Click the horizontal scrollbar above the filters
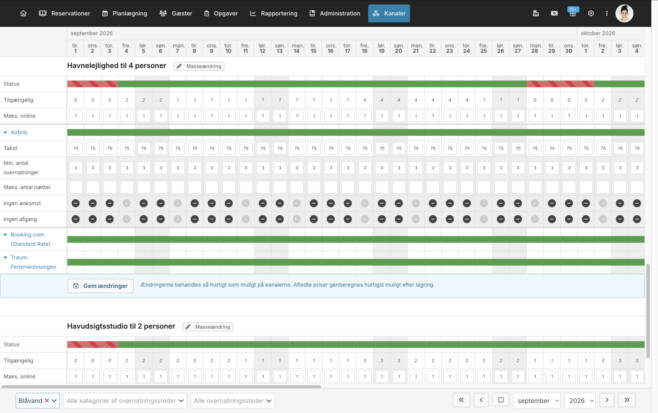The image size is (658, 413). tap(161, 387)
